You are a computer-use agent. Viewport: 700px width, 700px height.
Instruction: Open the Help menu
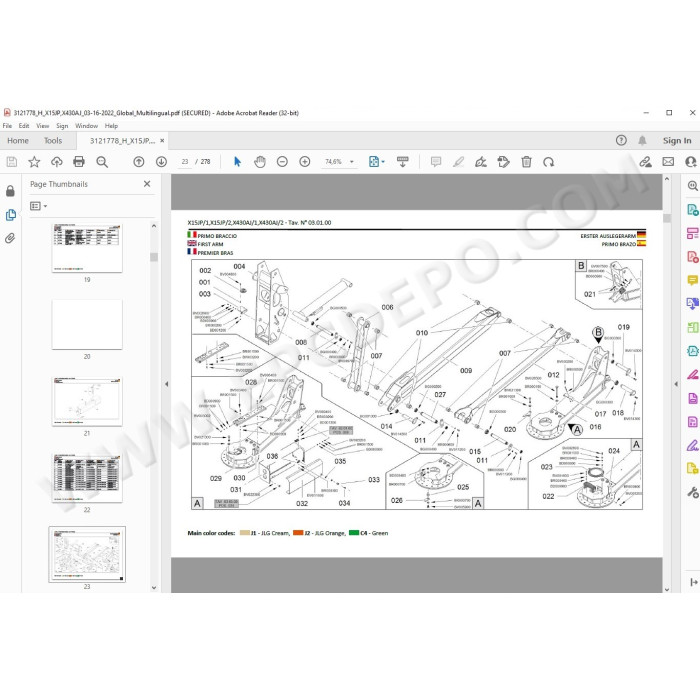coord(111,126)
